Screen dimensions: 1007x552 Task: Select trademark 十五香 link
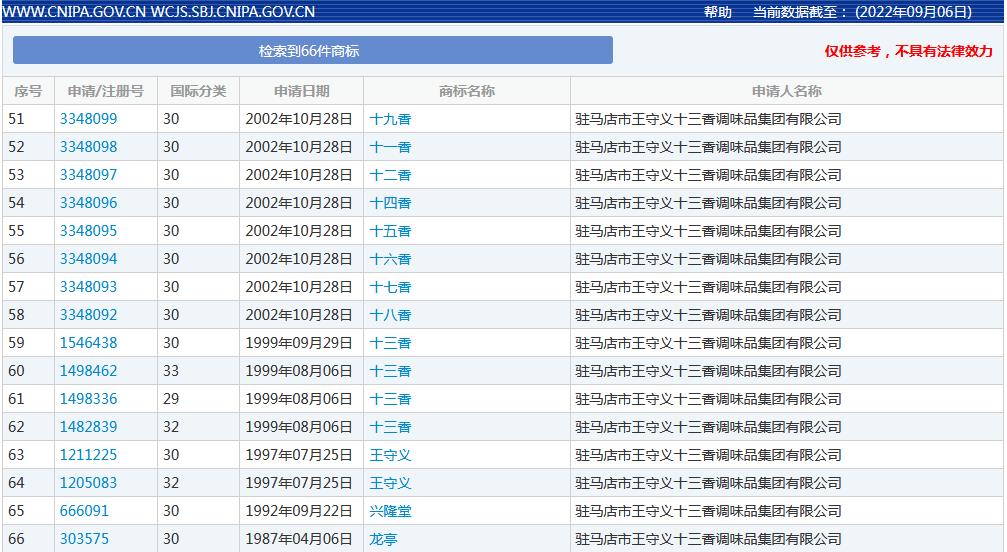coord(390,231)
